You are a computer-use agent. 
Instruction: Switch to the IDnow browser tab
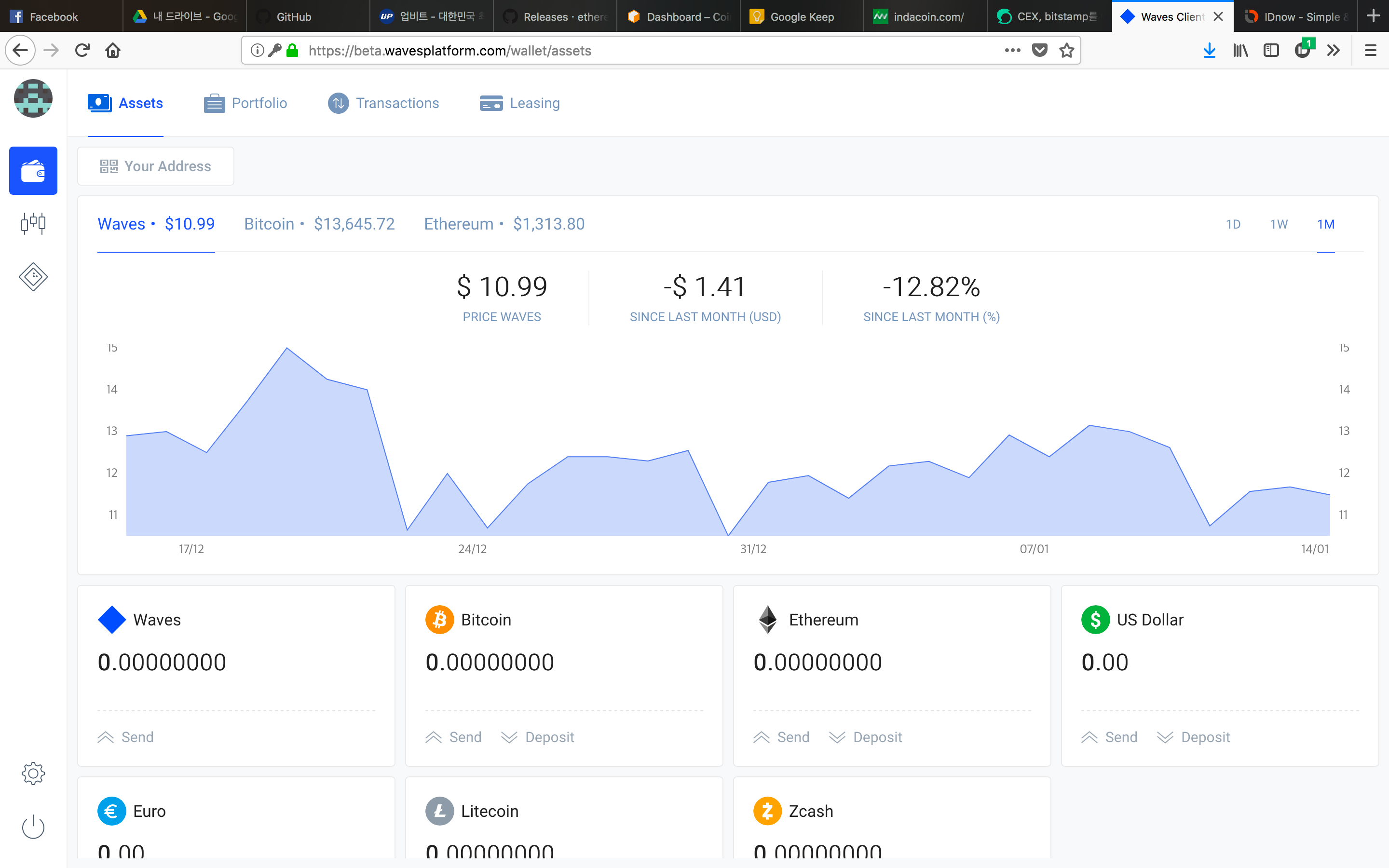point(1295,16)
